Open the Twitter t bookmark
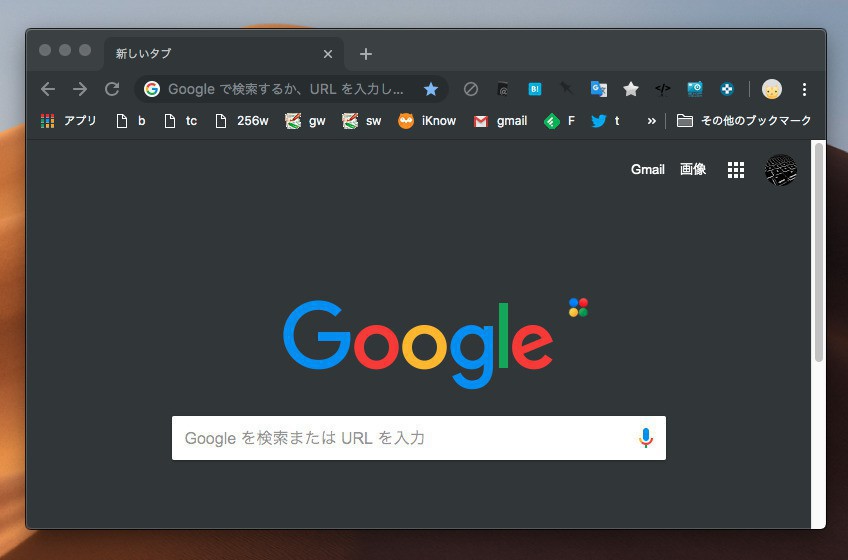The width and height of the screenshot is (848, 560). coord(605,121)
